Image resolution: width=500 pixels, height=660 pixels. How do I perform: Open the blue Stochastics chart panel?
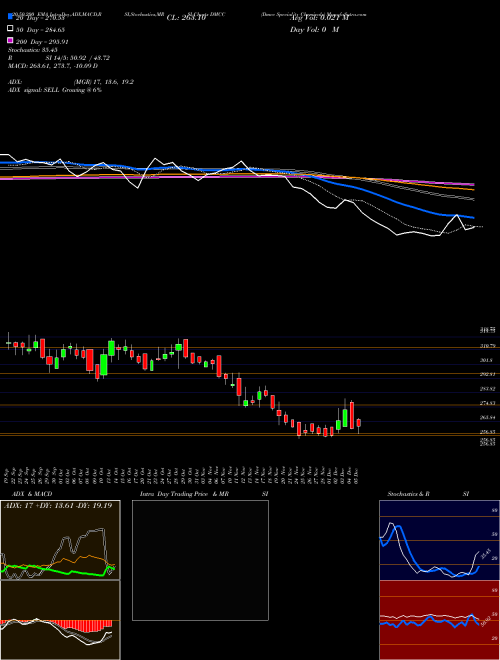pos(439,540)
